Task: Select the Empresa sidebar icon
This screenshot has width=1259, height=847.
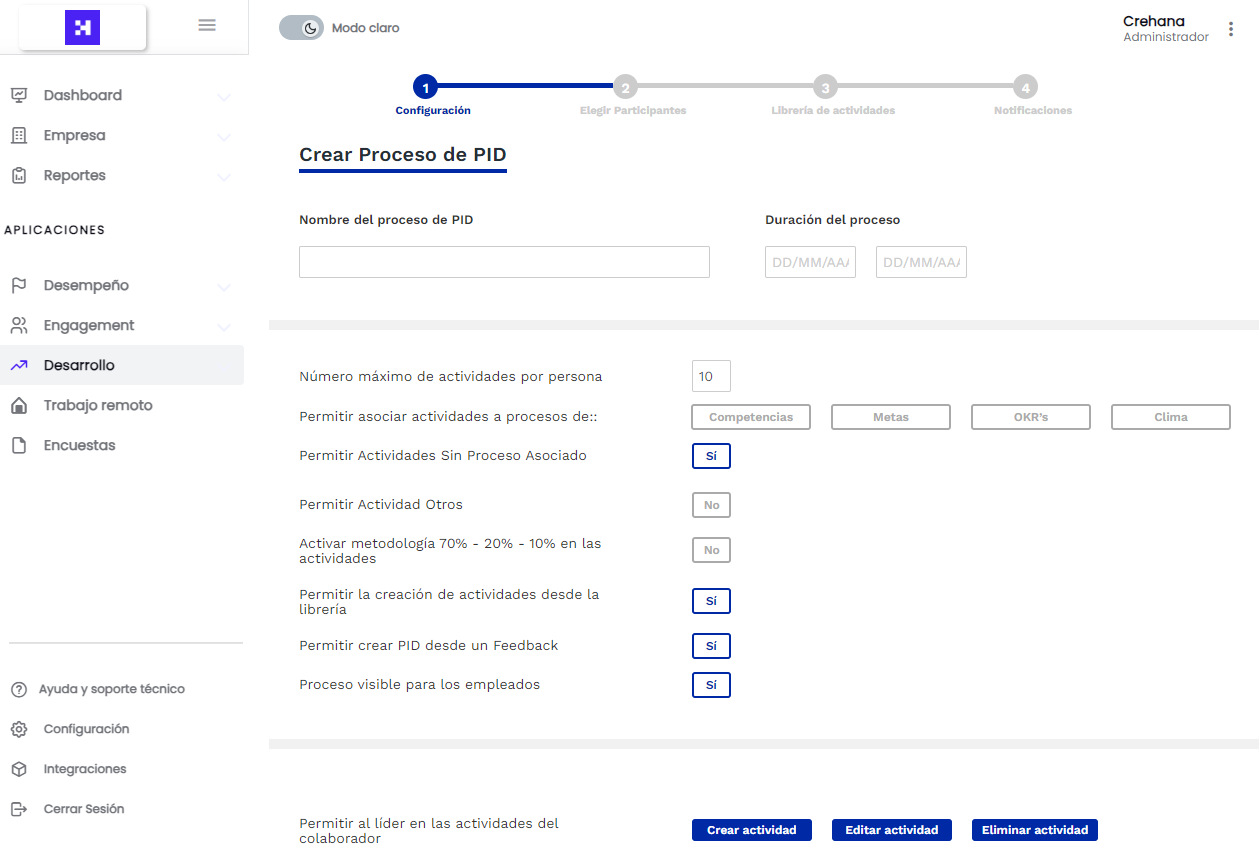Action: pyautogui.click(x=21, y=135)
